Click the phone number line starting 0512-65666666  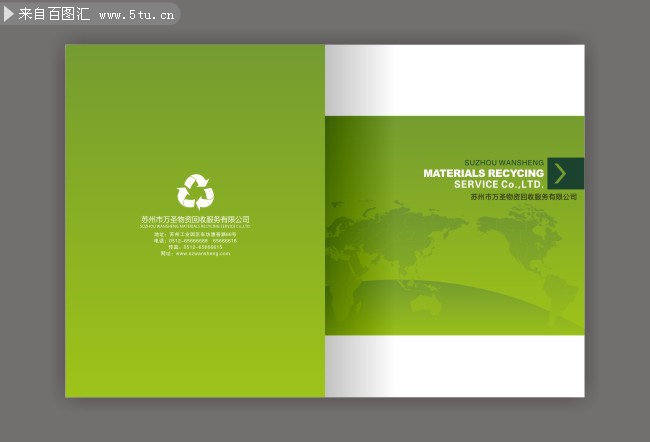pos(195,241)
